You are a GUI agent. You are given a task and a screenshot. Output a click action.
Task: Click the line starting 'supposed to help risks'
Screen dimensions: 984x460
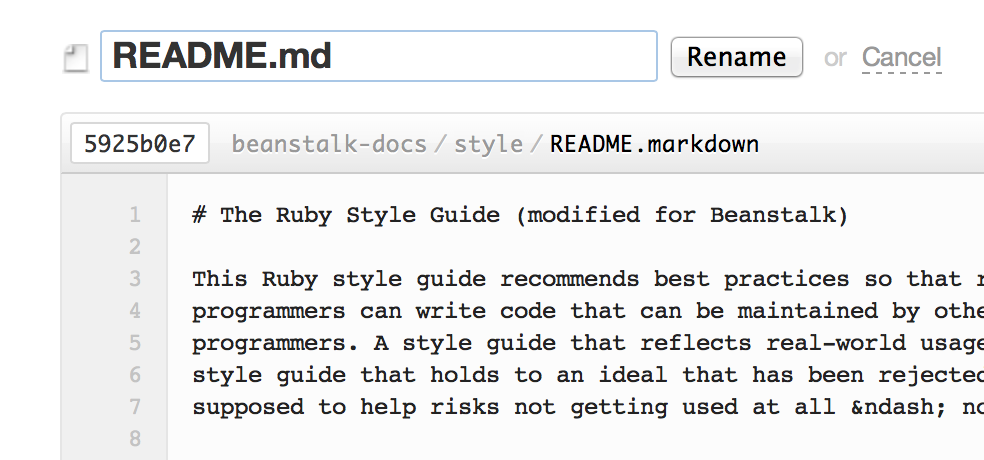coord(588,407)
